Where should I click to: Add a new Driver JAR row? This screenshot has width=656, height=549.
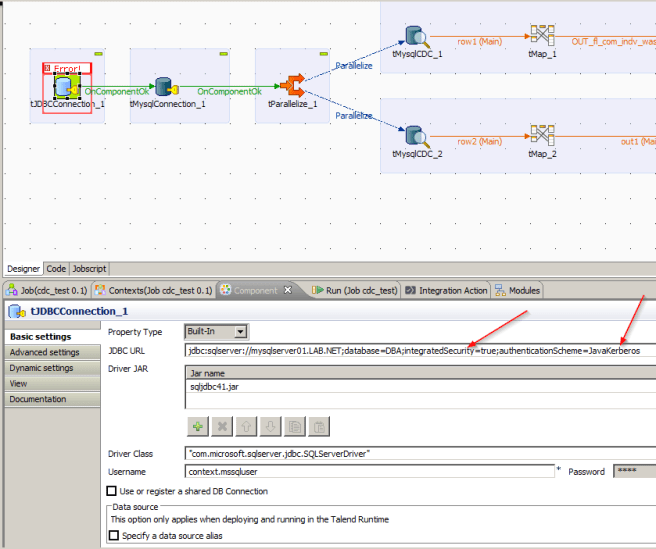(198, 426)
